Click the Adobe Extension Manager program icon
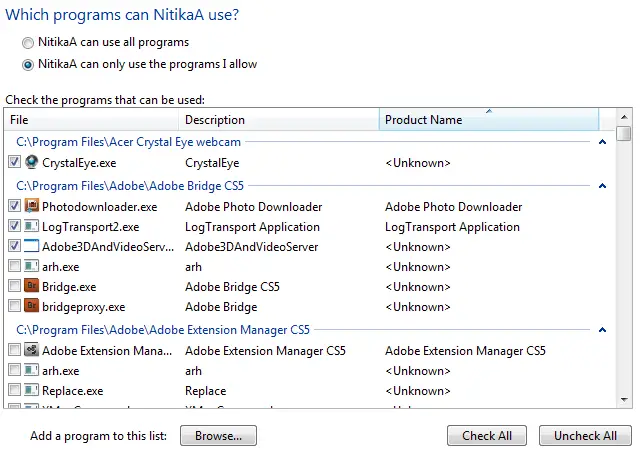The width and height of the screenshot is (641, 452). pos(32,351)
